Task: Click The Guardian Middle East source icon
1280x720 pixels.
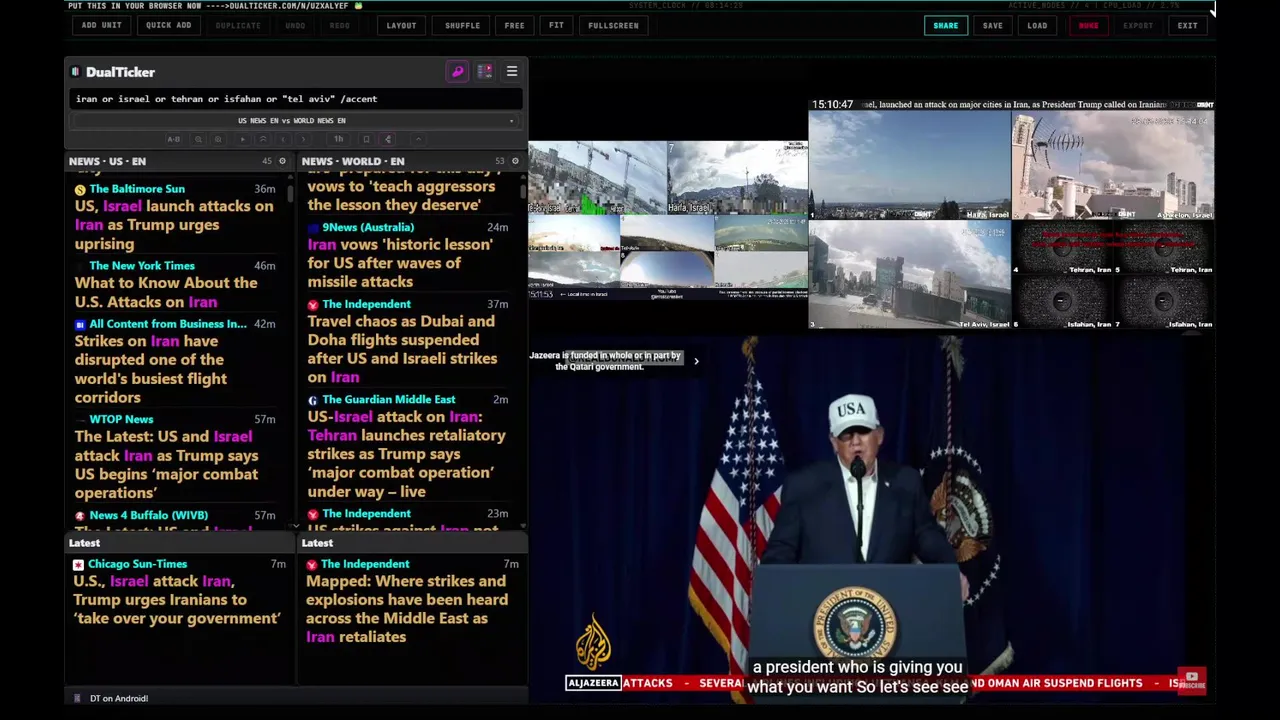Action: point(313,400)
